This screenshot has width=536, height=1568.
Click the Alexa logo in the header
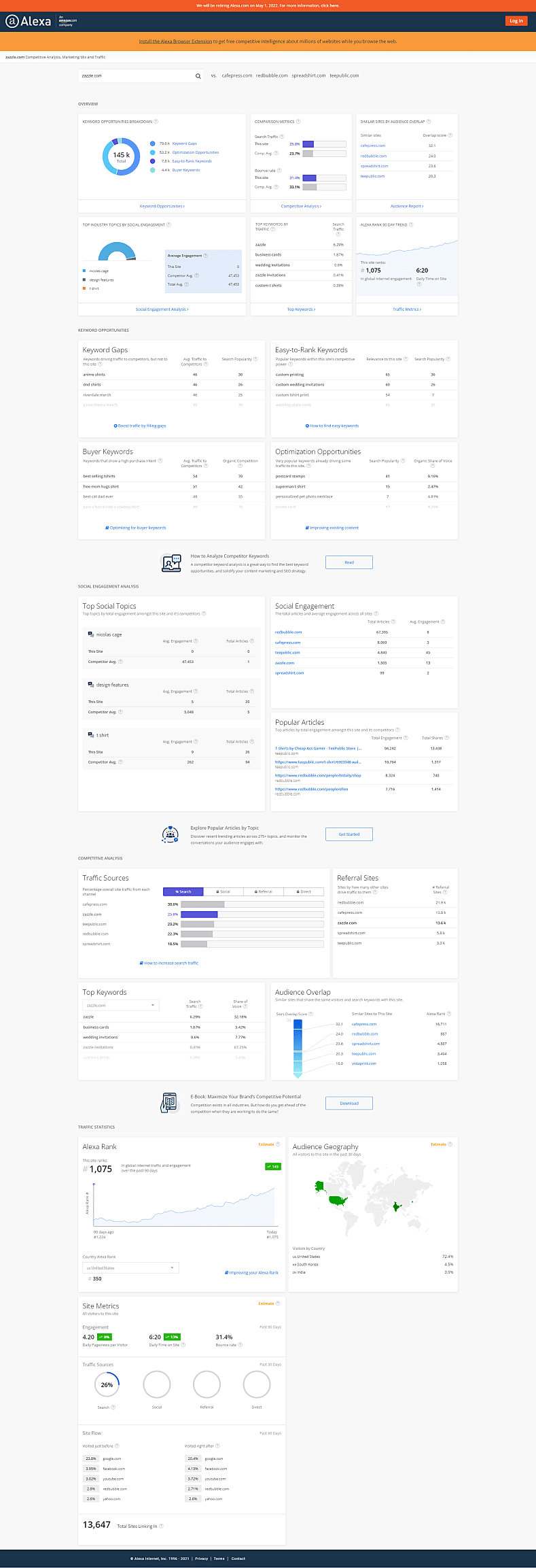coord(28,21)
